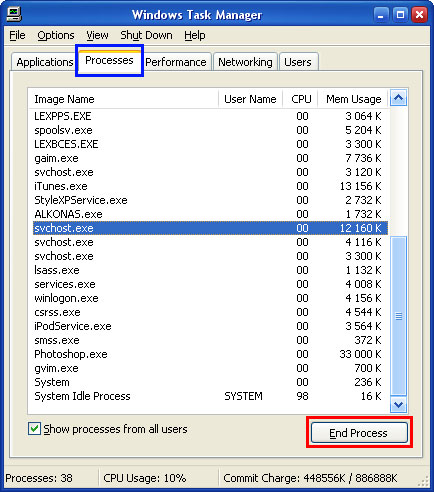
Task: Select the Photoshop.exe process row
Action: pyautogui.click(x=210, y=354)
